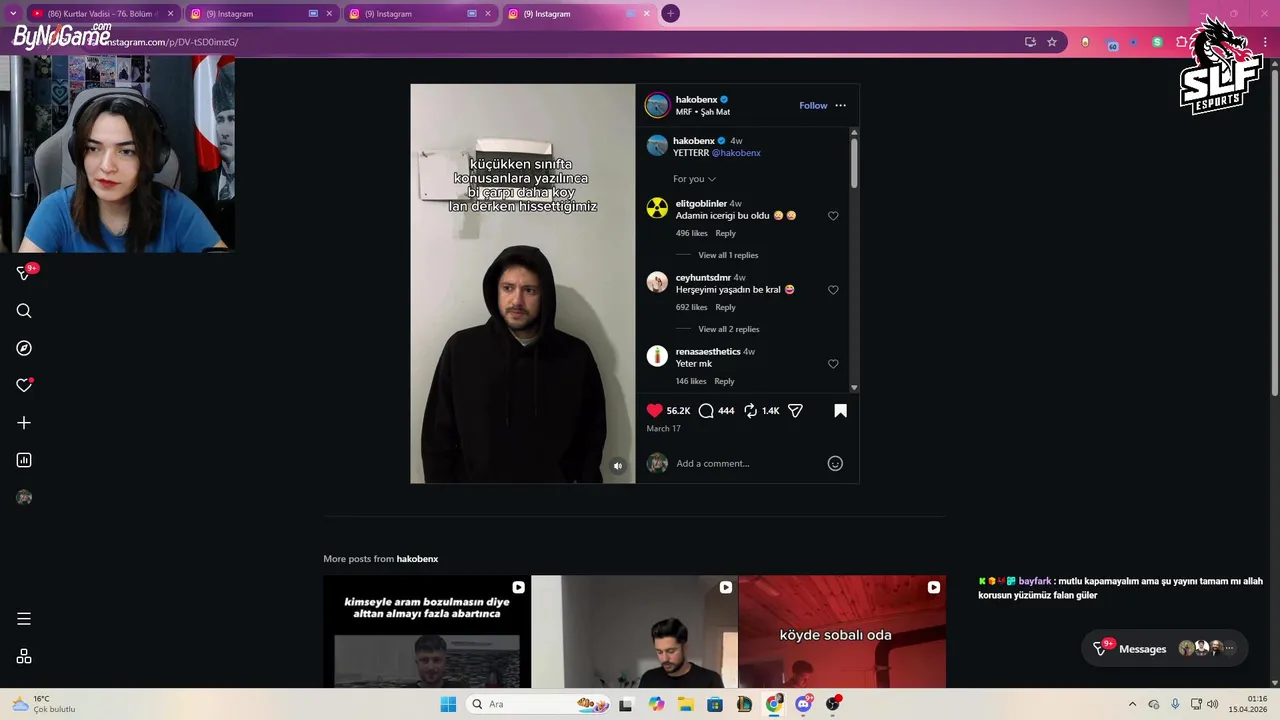1280x720 pixels.
Task: Create a new post with plus icon
Action: pos(24,423)
